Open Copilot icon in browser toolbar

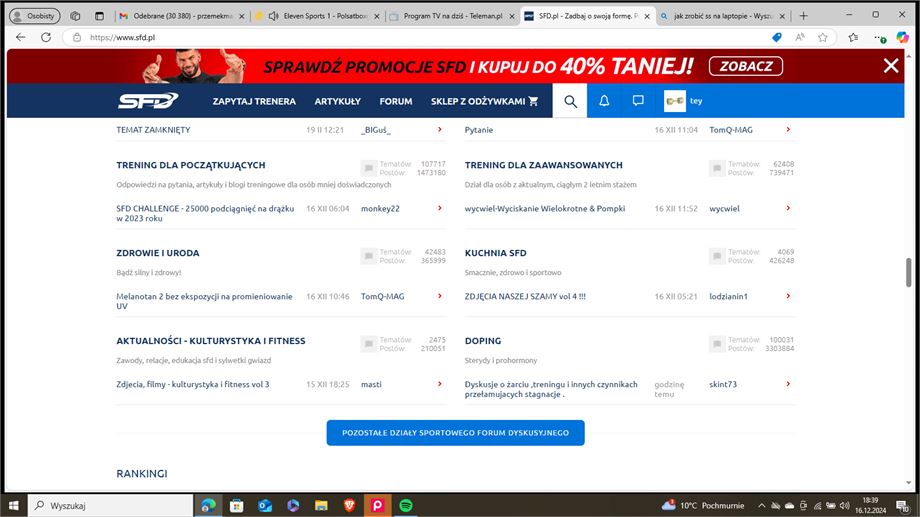902,38
